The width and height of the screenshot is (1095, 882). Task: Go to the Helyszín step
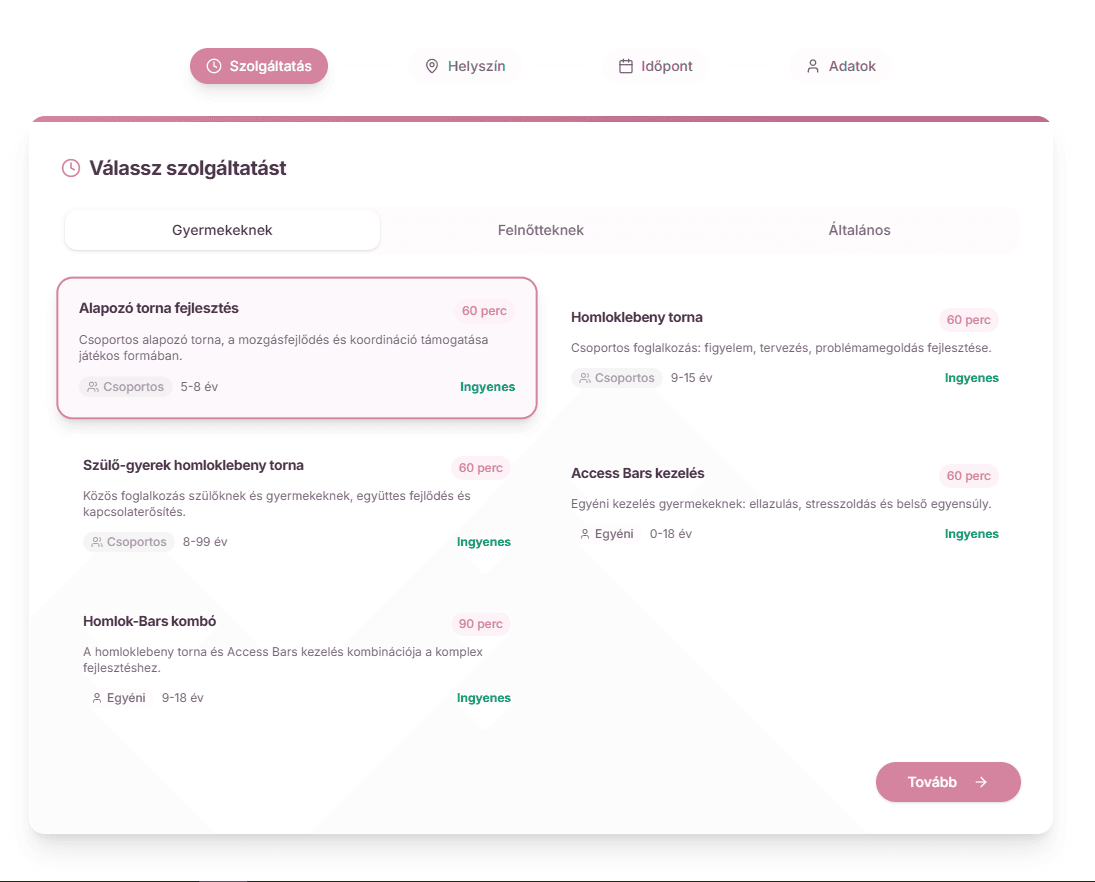[465, 66]
